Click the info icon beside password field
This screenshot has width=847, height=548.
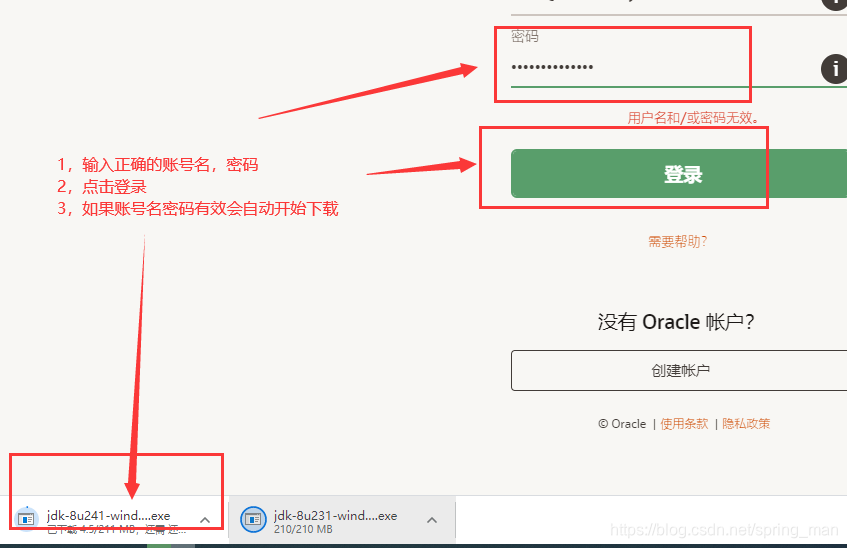(834, 69)
